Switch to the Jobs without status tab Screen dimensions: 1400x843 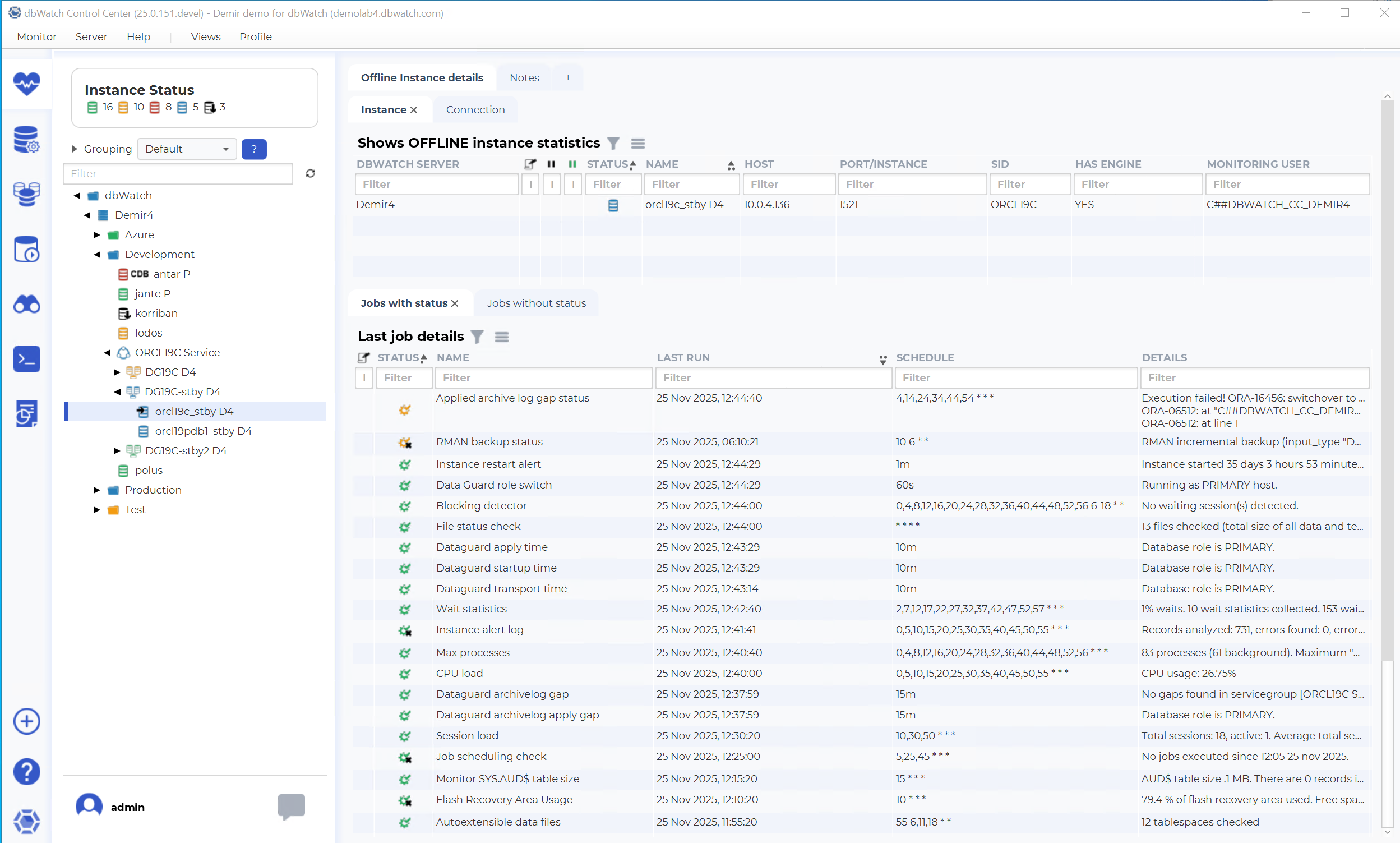point(536,303)
